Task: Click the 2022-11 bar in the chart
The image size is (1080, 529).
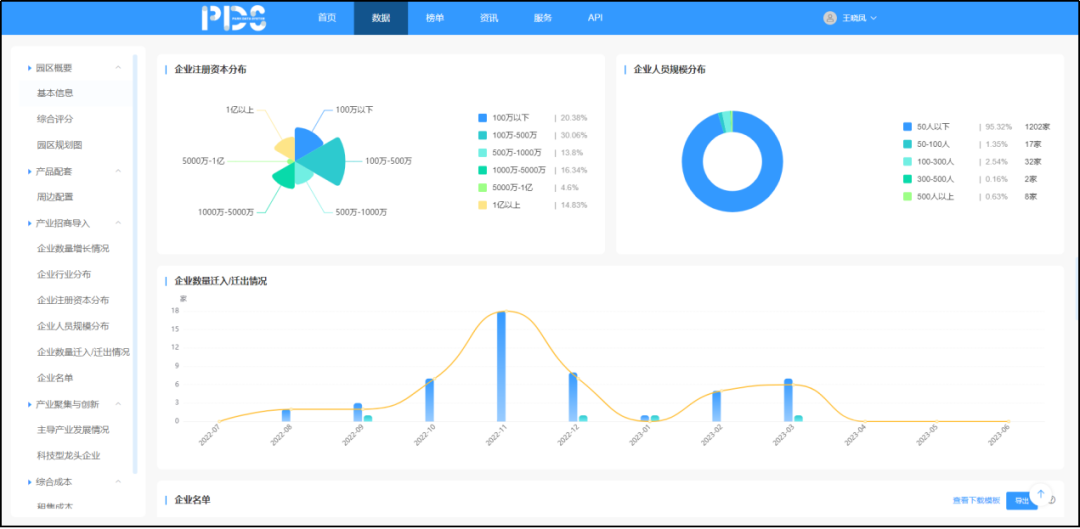Action: pyautogui.click(x=501, y=365)
